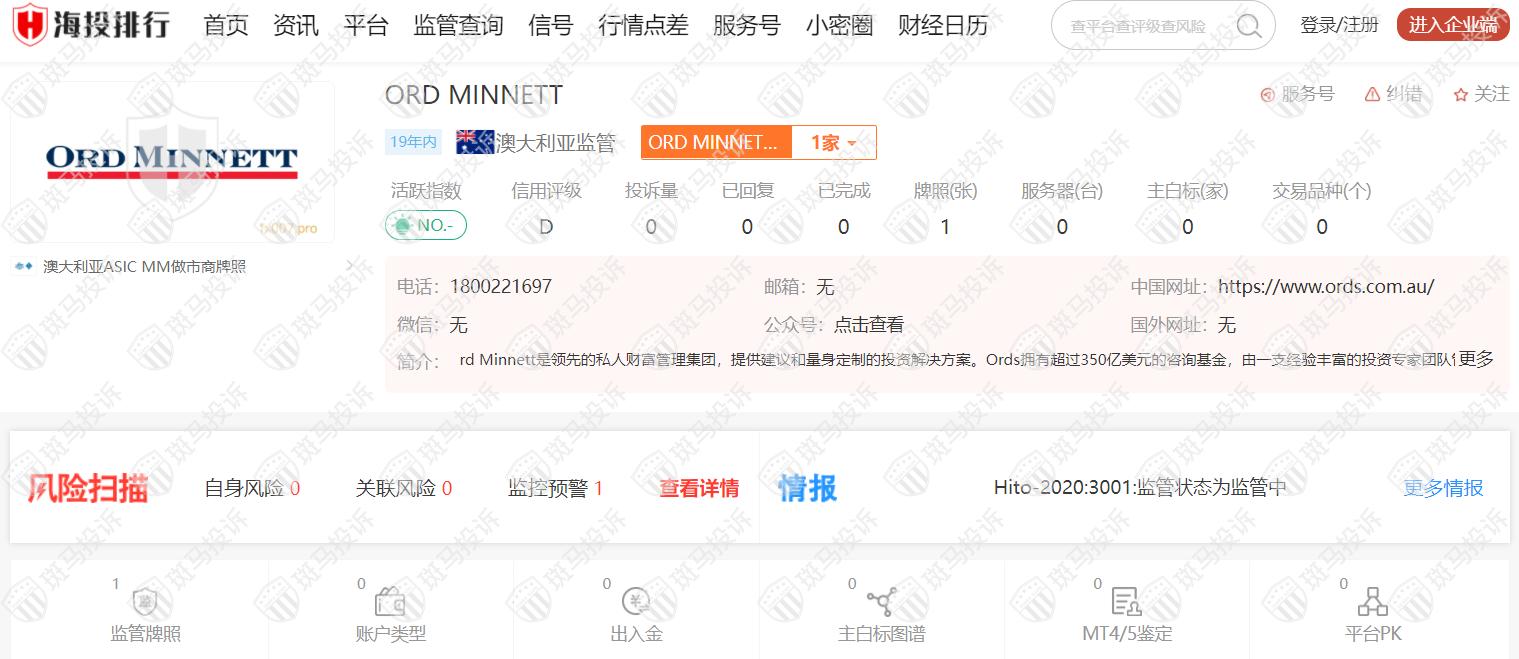
Task: Click the search magnifier icon
Action: click(1248, 26)
